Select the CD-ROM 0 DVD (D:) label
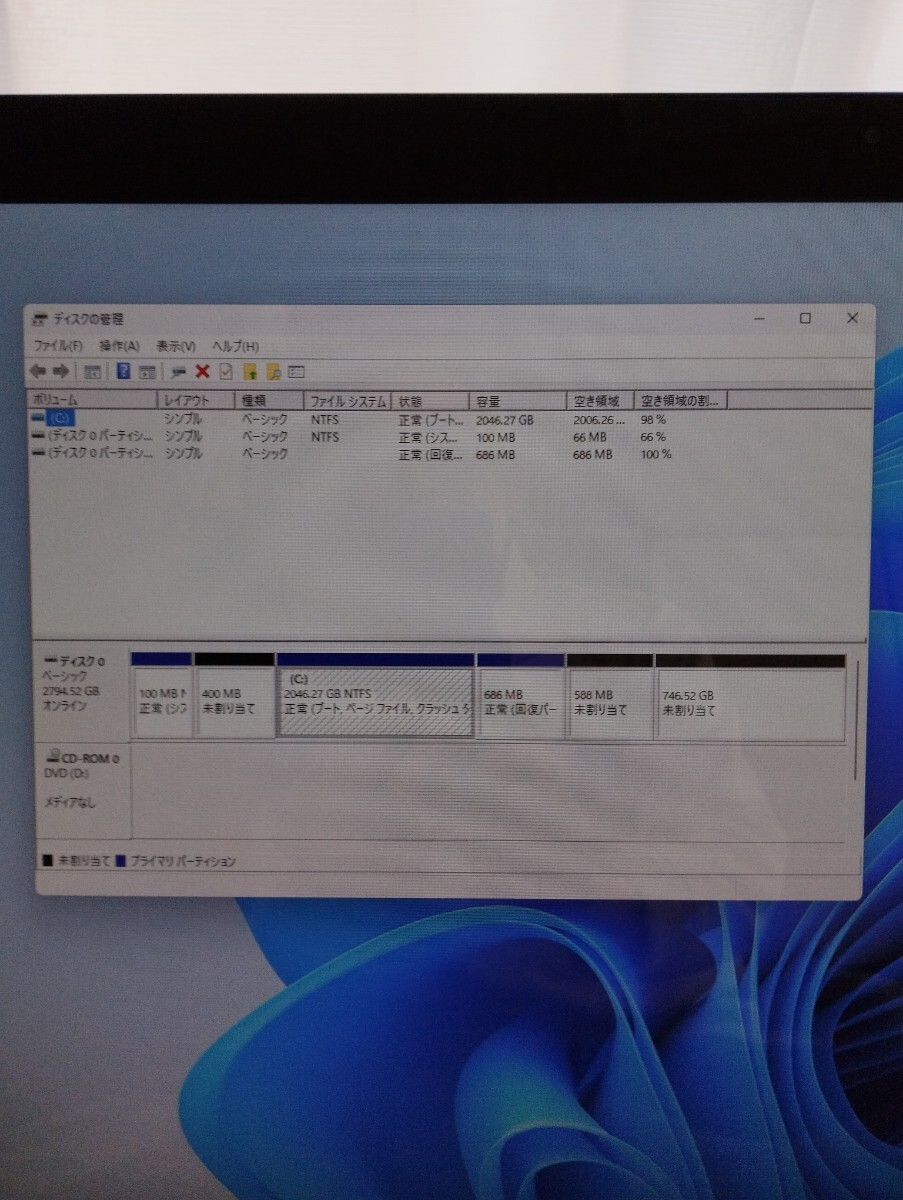This screenshot has height=1200, width=903. pyautogui.click(x=82, y=791)
